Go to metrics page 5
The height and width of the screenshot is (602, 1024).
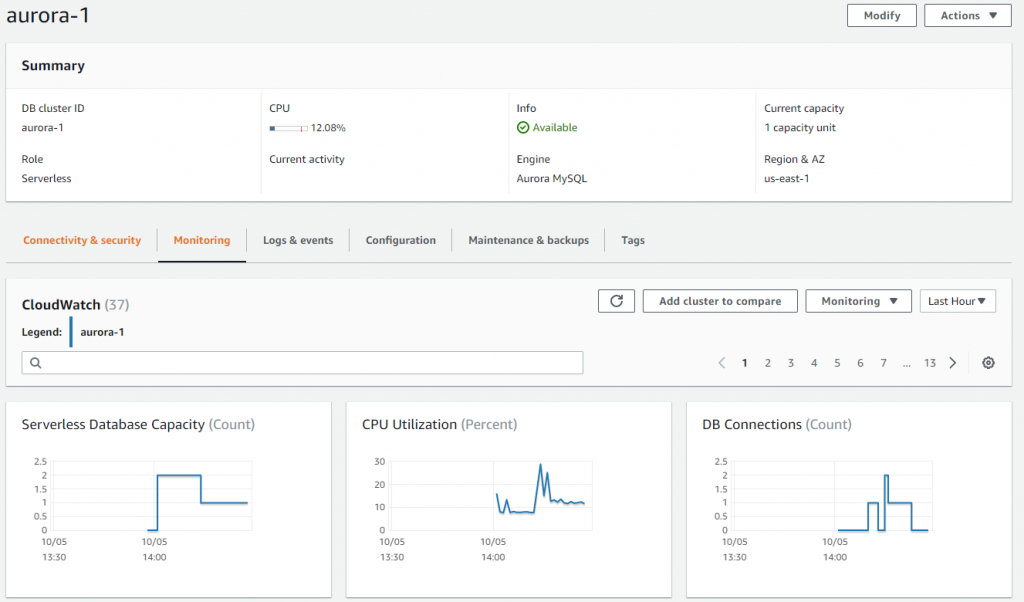[x=837, y=363]
